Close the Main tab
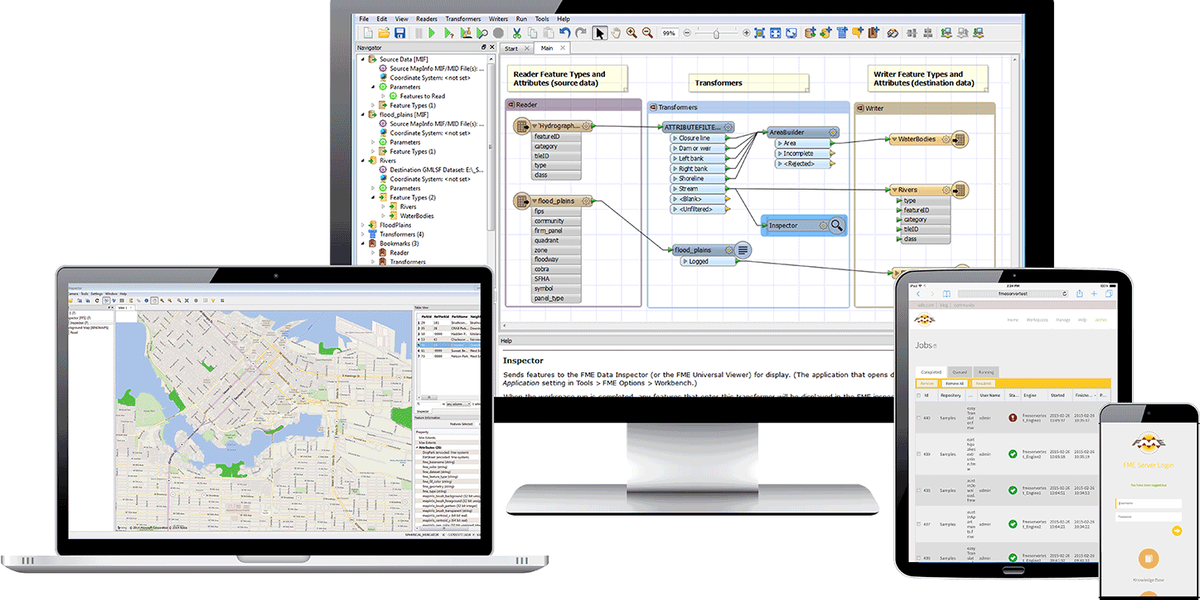This screenshot has height=600, width=1200. tap(563, 48)
